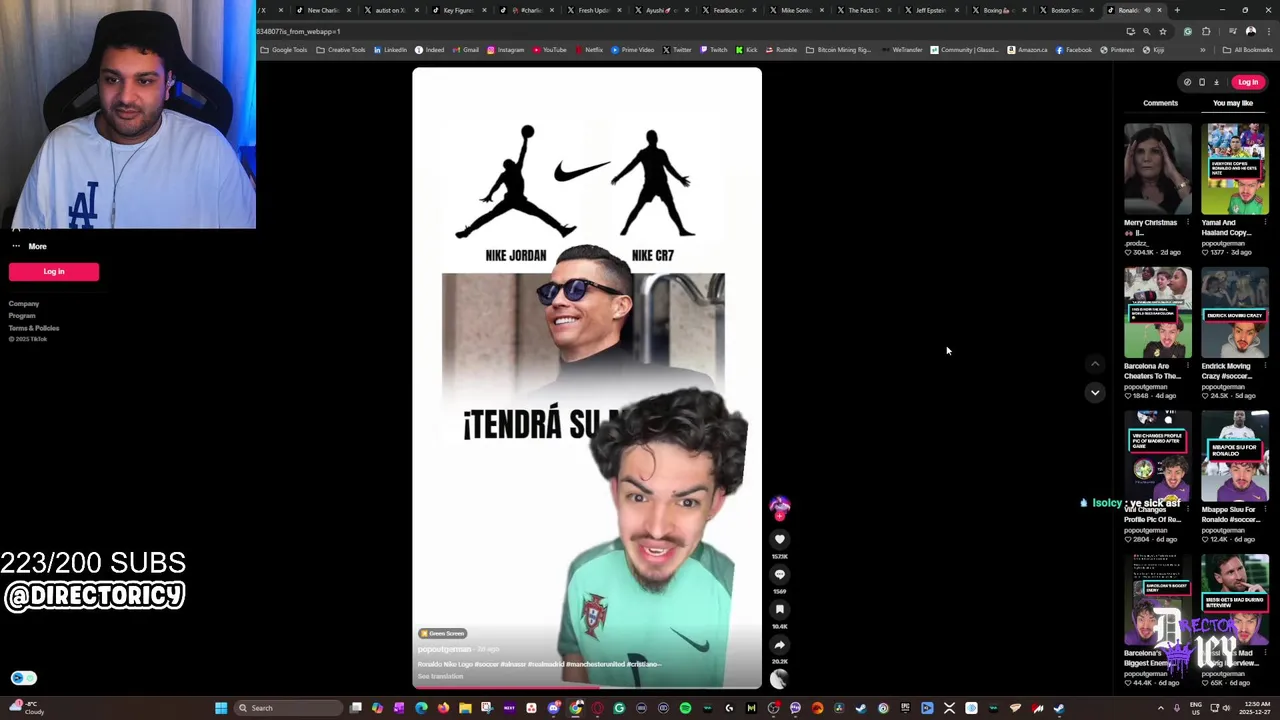Save the video with the bookmark icon

click(x=780, y=609)
